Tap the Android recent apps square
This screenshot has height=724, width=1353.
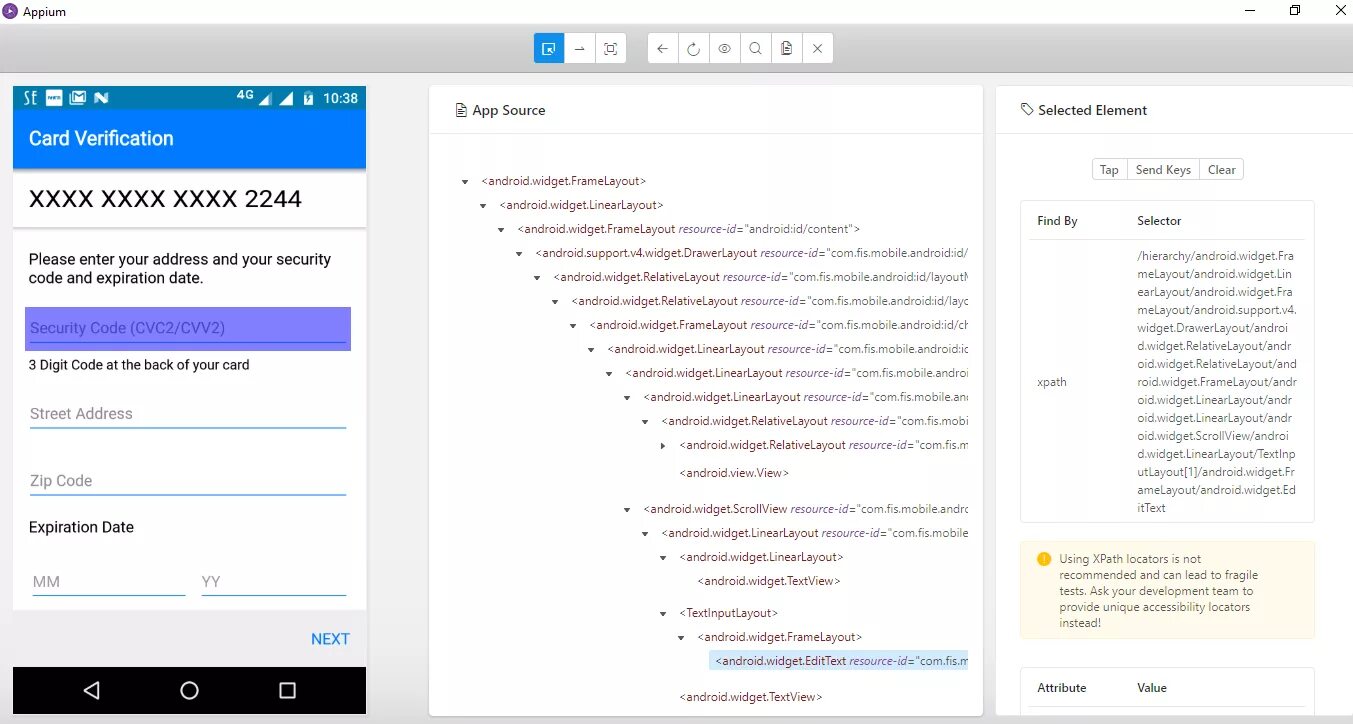point(288,690)
